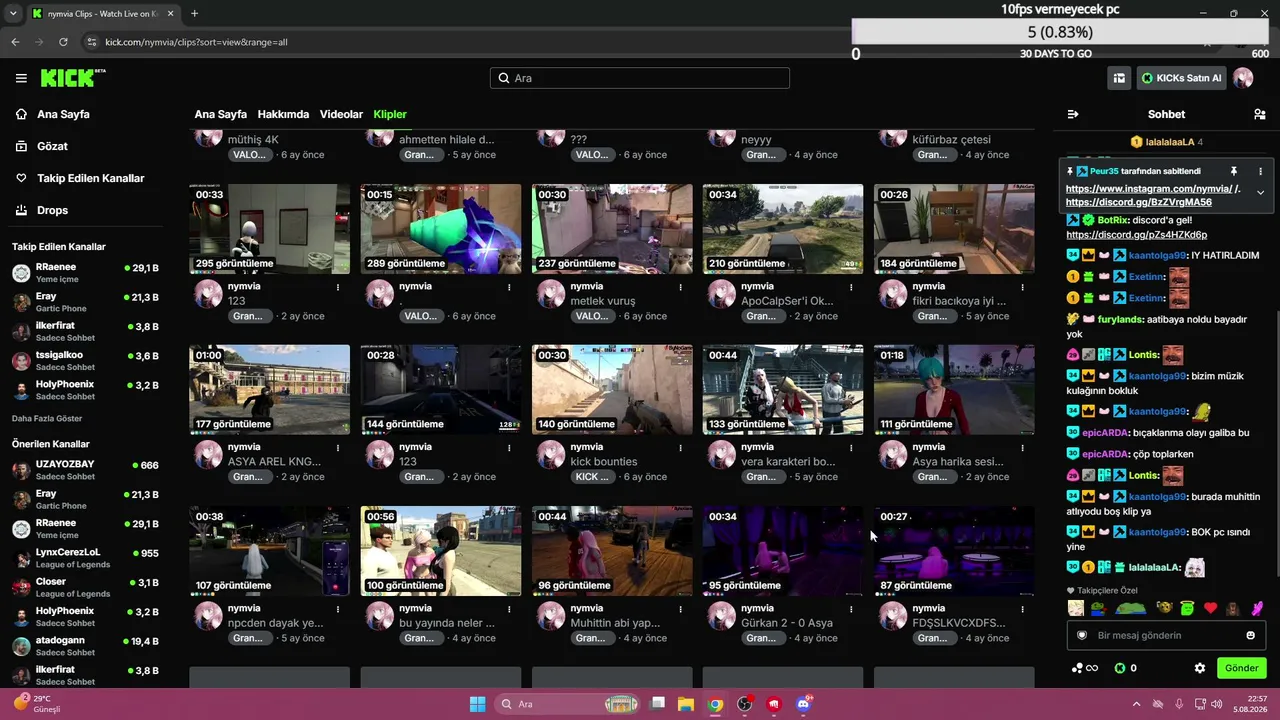
Task: Select the Klipler tab
Action: click(x=390, y=114)
